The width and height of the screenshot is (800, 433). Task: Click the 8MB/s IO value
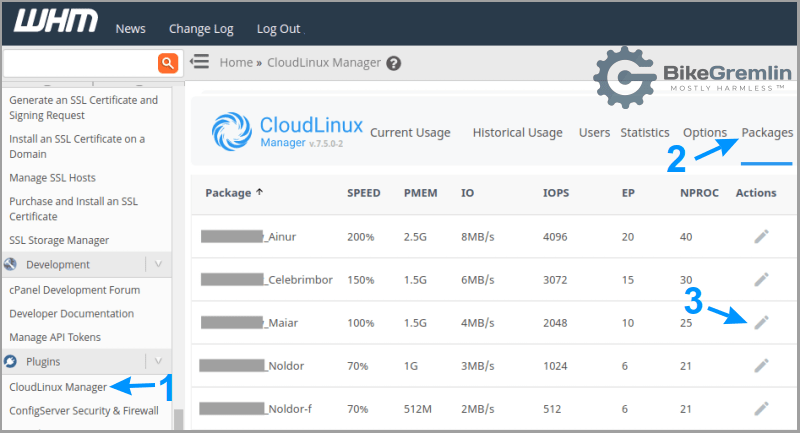coord(478,237)
